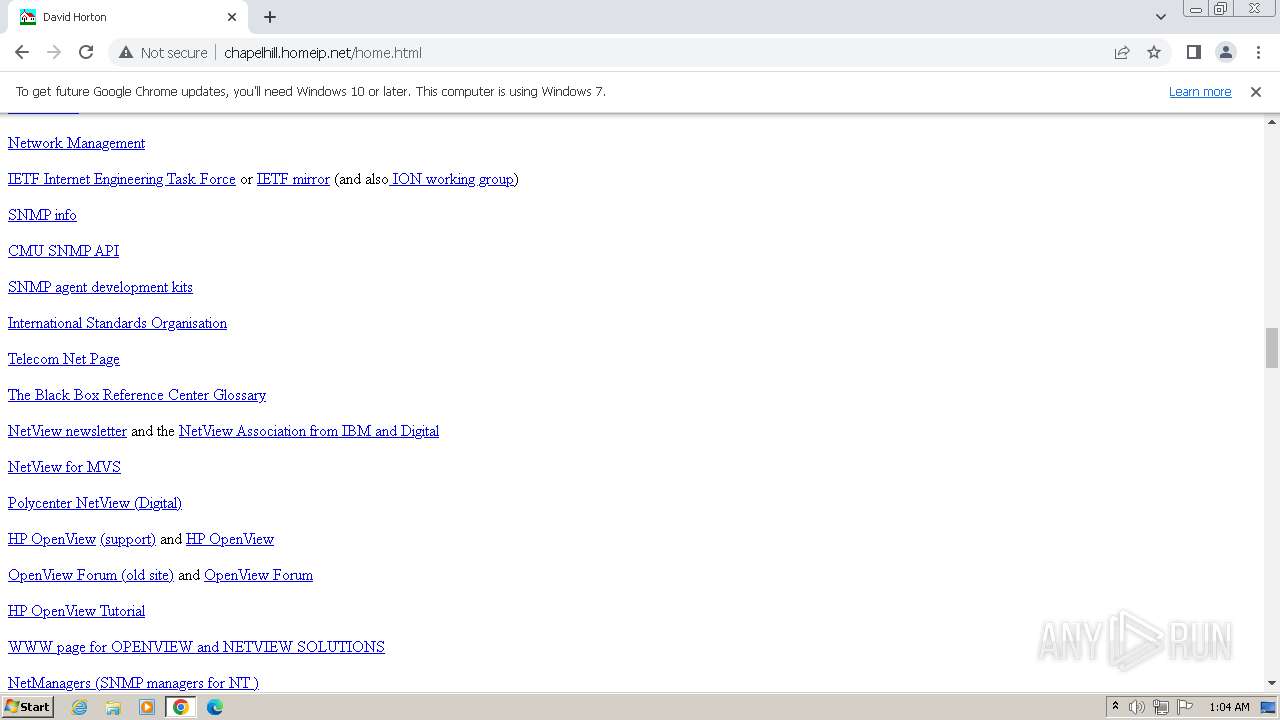Screen dimensions: 1280x720
Task: View the Not secure site information
Action: (x=163, y=52)
